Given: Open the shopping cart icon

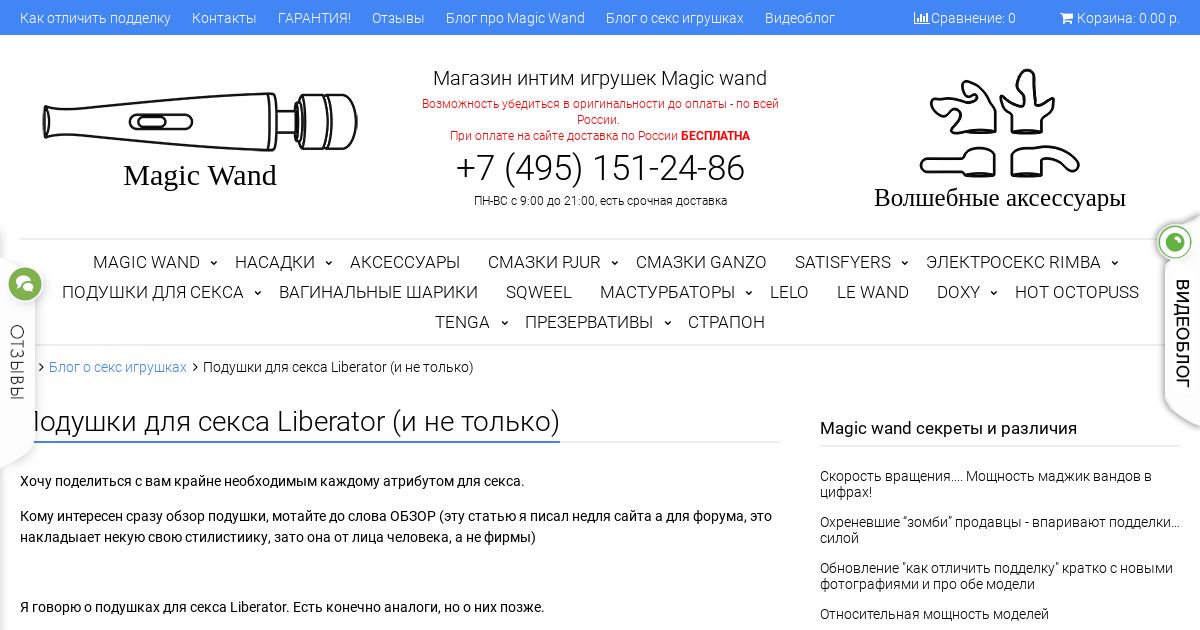Looking at the screenshot, I should [1066, 18].
